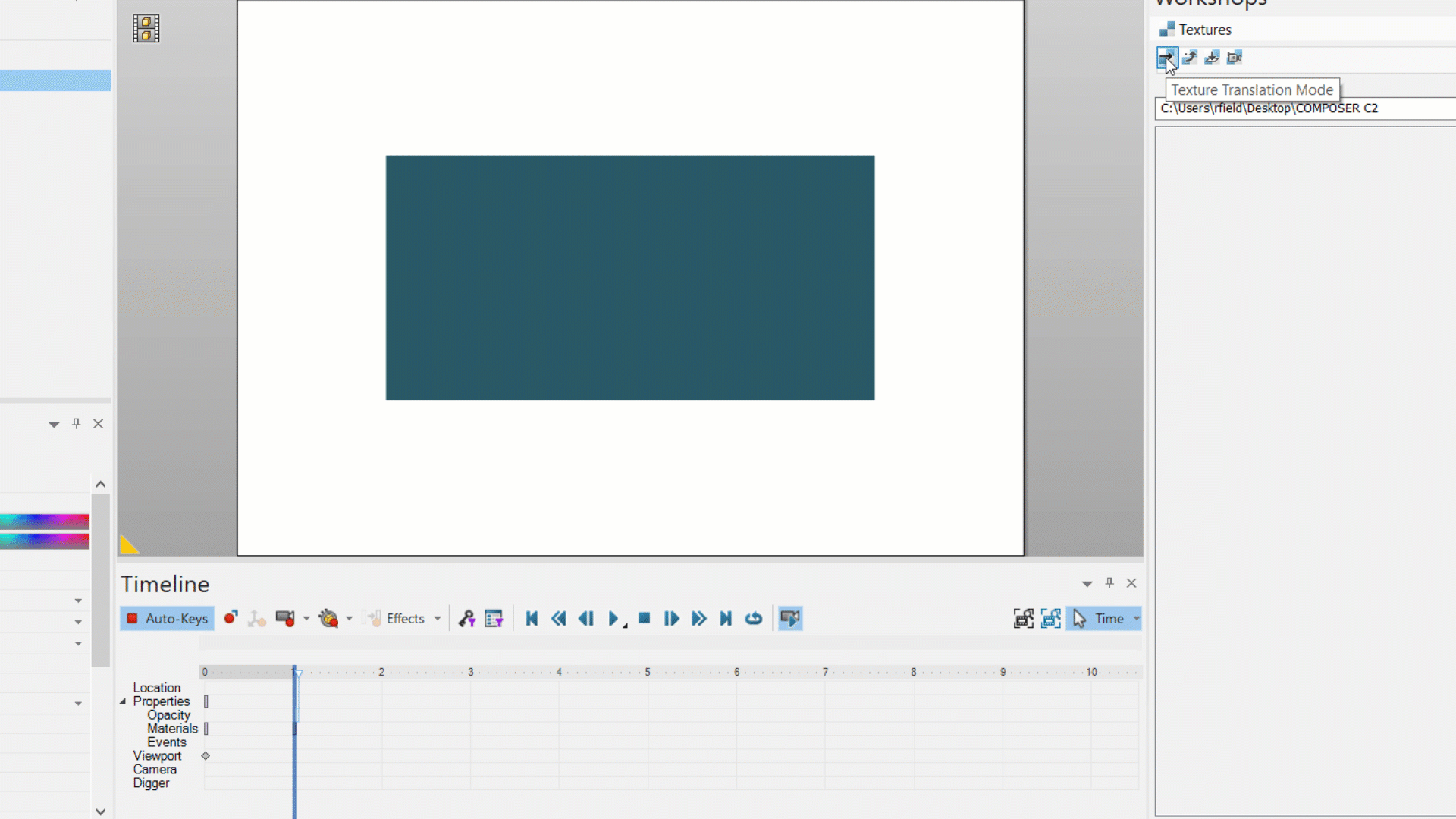Click the Texture Translation Mode icon
This screenshot has height=819, width=1456.
1166,58
